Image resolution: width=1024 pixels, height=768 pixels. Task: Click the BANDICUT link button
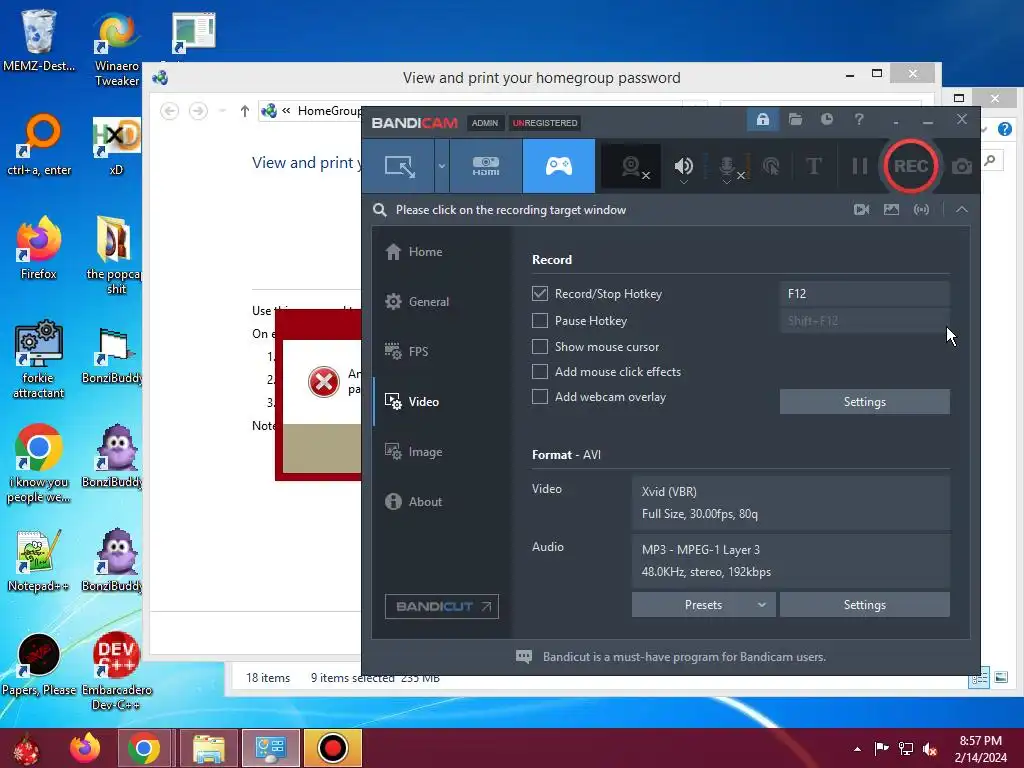pos(441,606)
